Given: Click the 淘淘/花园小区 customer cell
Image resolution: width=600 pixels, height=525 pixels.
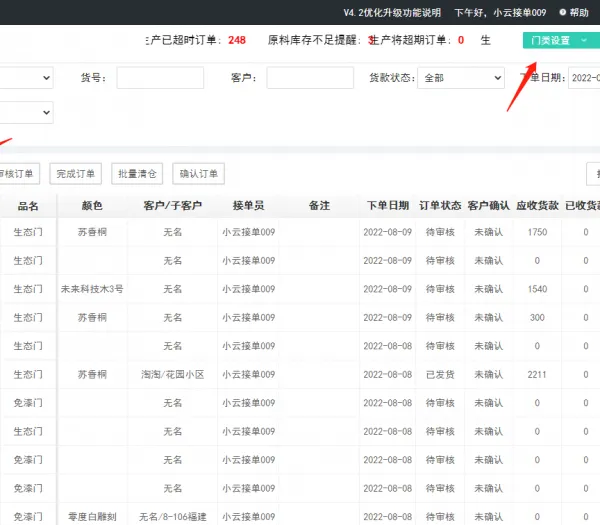Looking at the screenshot, I should coord(173,375).
